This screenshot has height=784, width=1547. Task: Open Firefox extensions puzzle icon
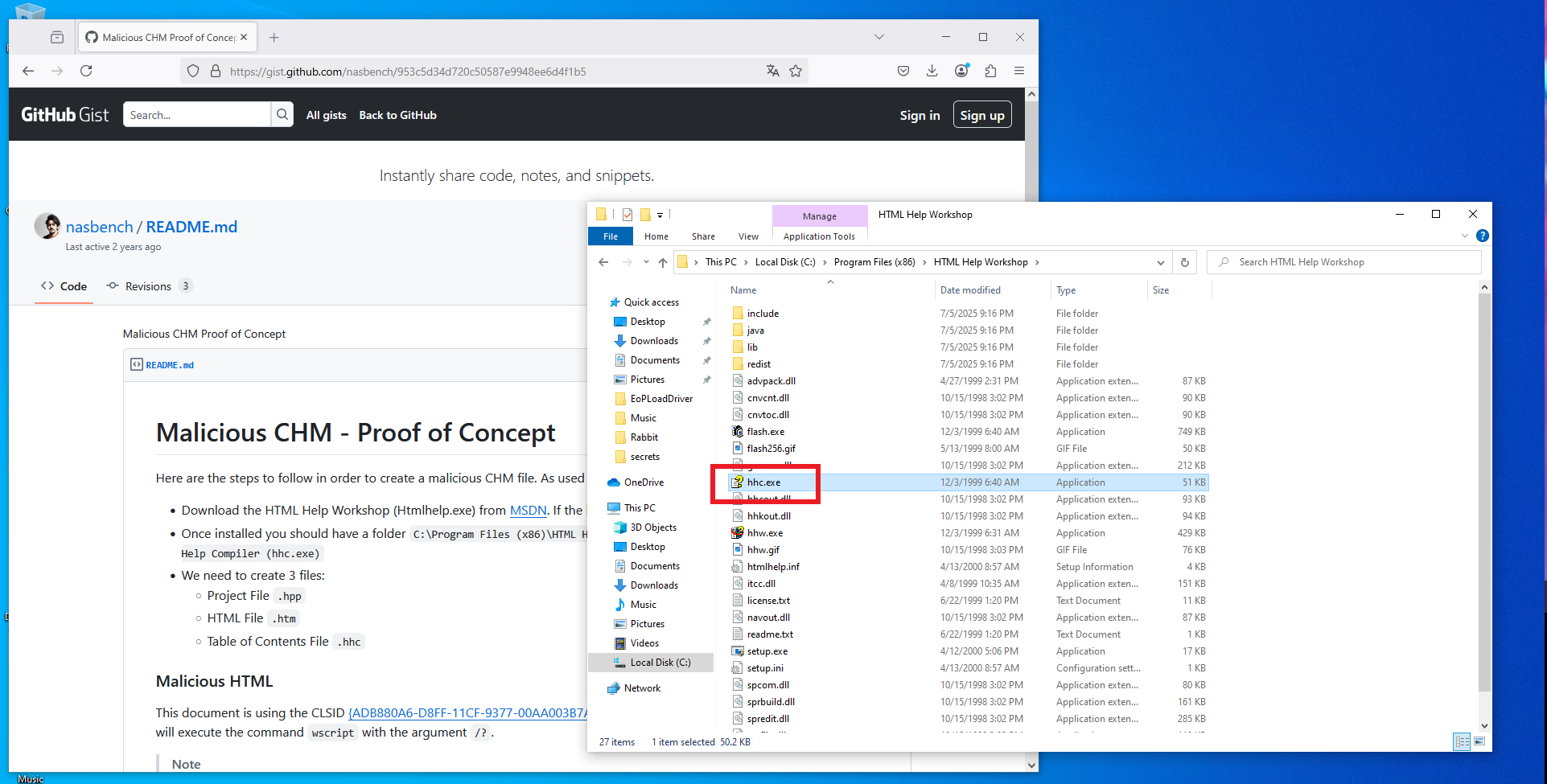(990, 71)
